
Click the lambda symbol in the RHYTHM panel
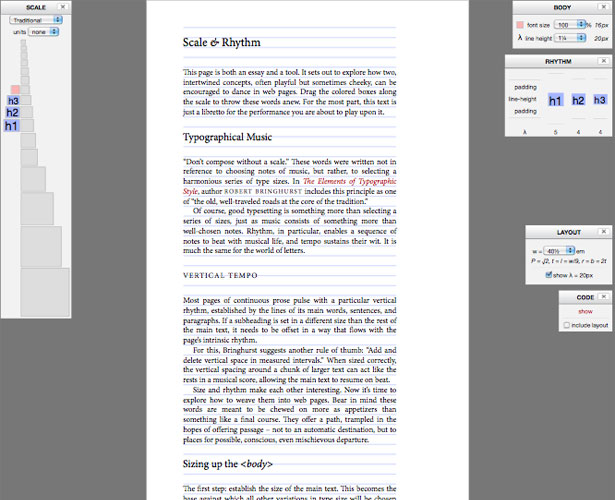(x=525, y=133)
